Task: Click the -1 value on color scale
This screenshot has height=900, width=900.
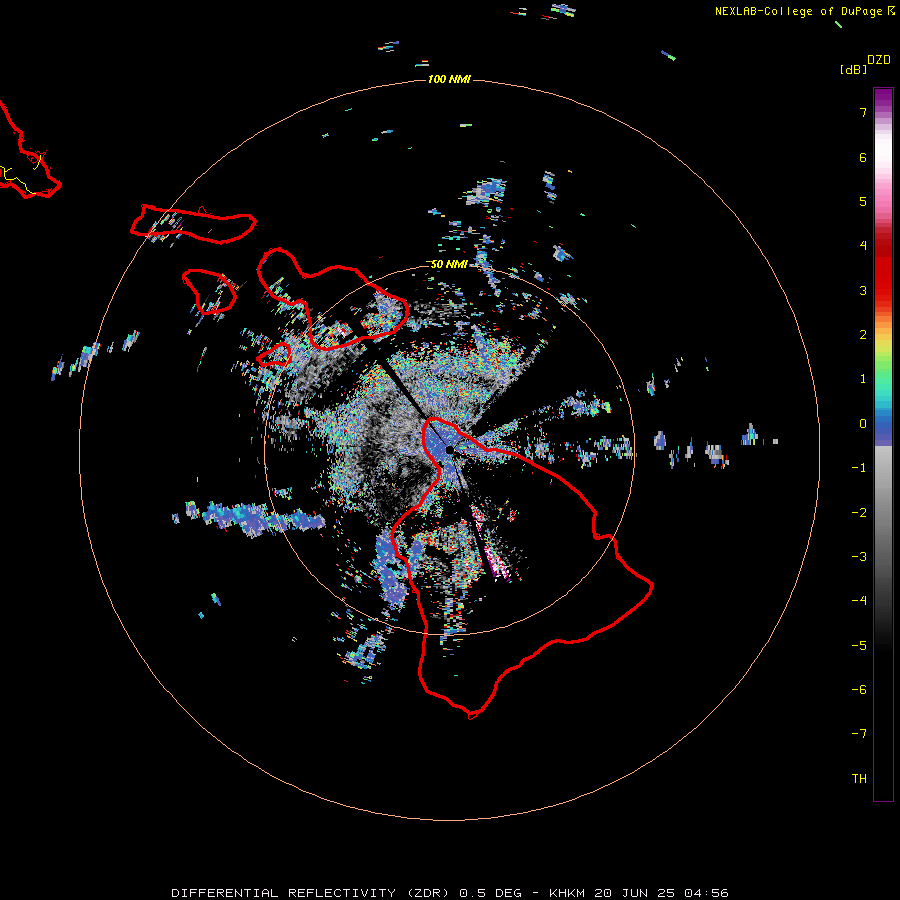Action: click(859, 468)
